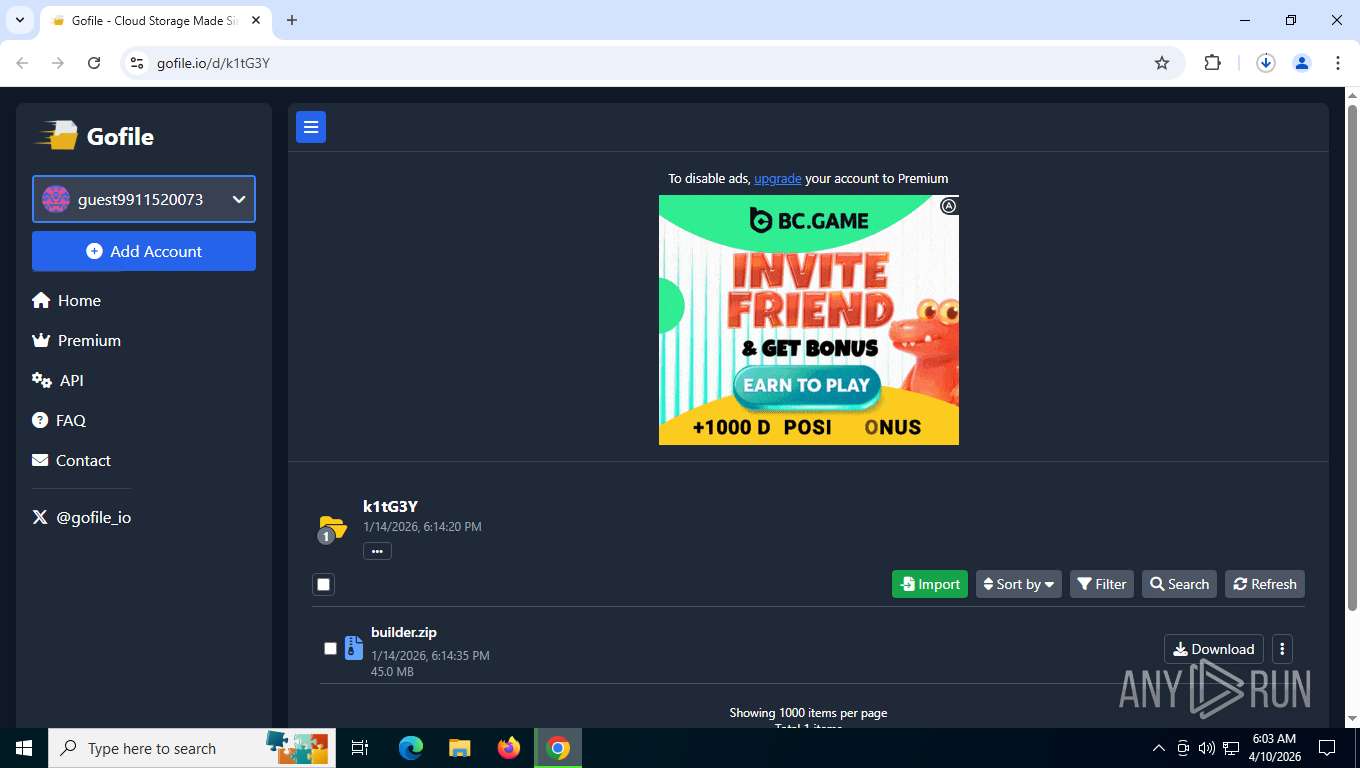This screenshot has width=1360, height=768.
Task: Visit the @gofile_io X profile link
Action: pyautogui.click(x=82, y=517)
